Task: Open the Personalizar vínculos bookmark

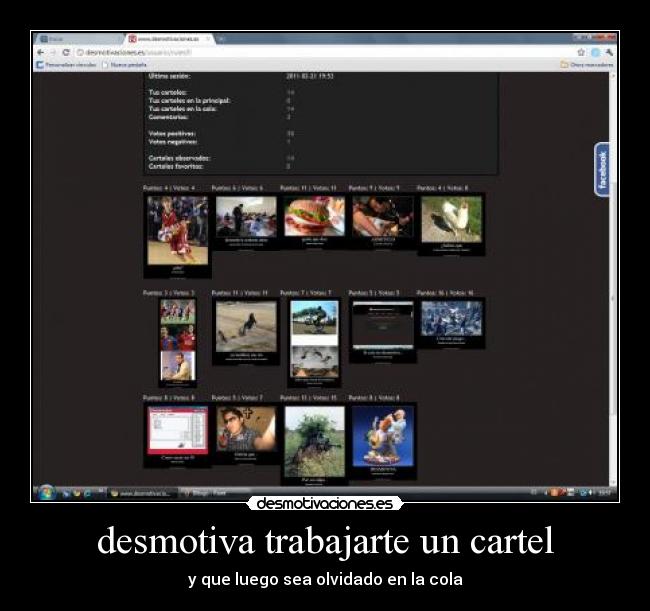Action: click(x=68, y=64)
